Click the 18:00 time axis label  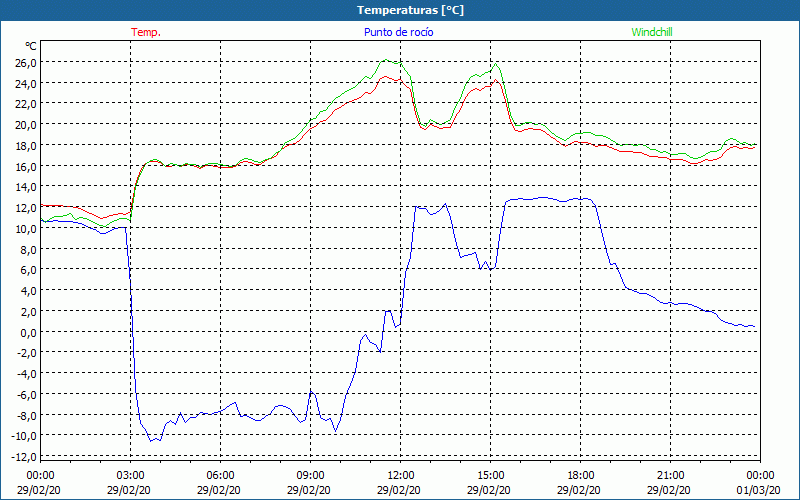tap(581, 476)
